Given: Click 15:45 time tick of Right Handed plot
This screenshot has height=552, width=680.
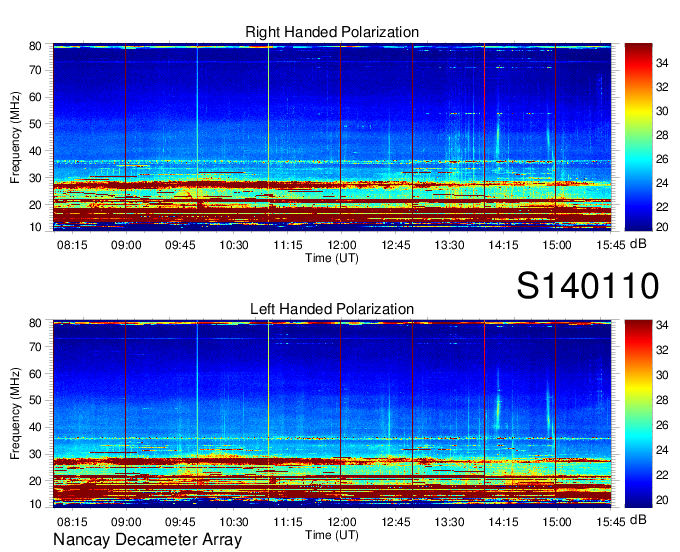Looking at the screenshot, I should pos(611,245).
